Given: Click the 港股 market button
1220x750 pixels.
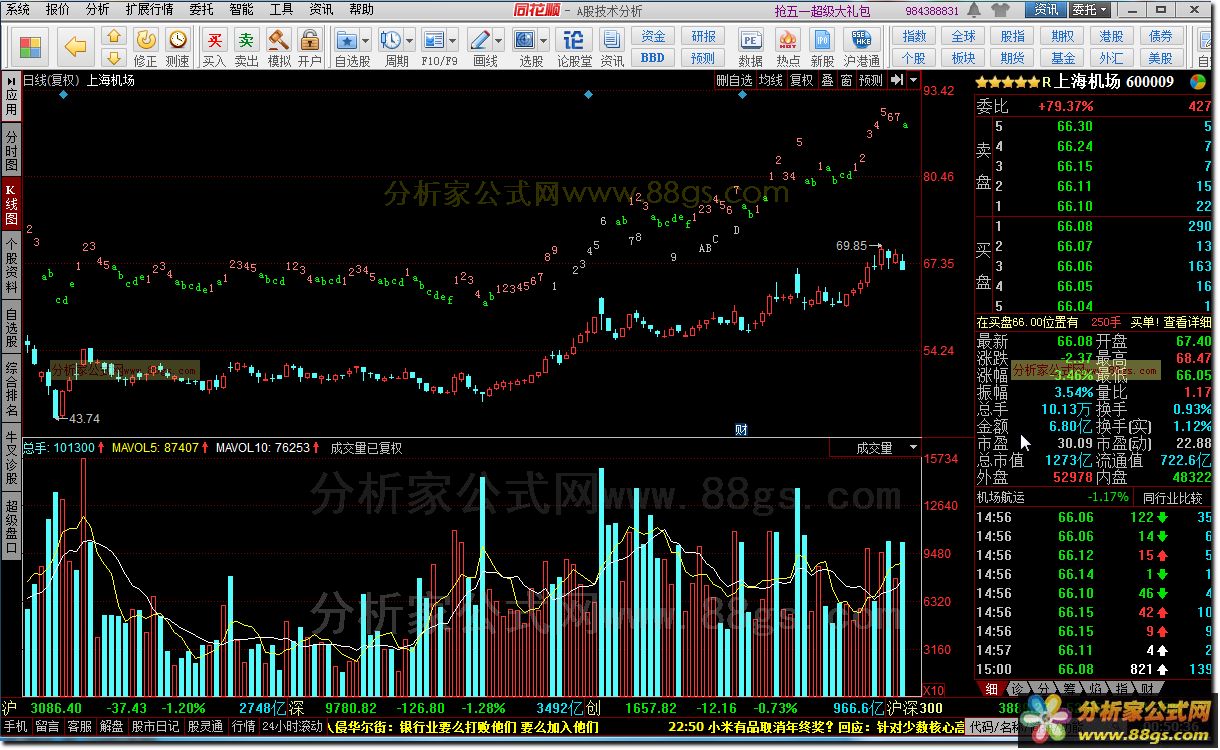Looking at the screenshot, I should coord(1111,37).
